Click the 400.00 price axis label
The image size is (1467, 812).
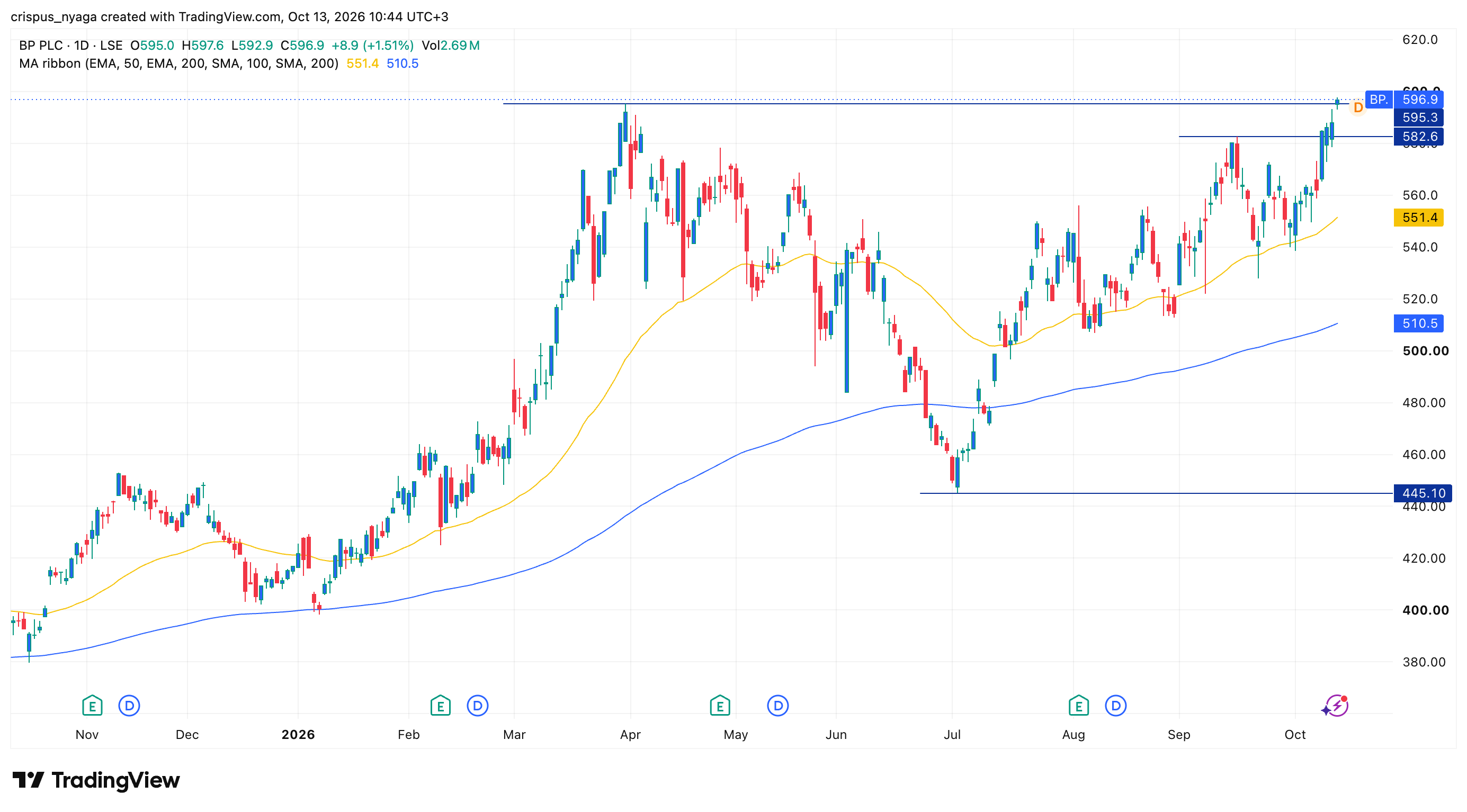tap(1426, 610)
